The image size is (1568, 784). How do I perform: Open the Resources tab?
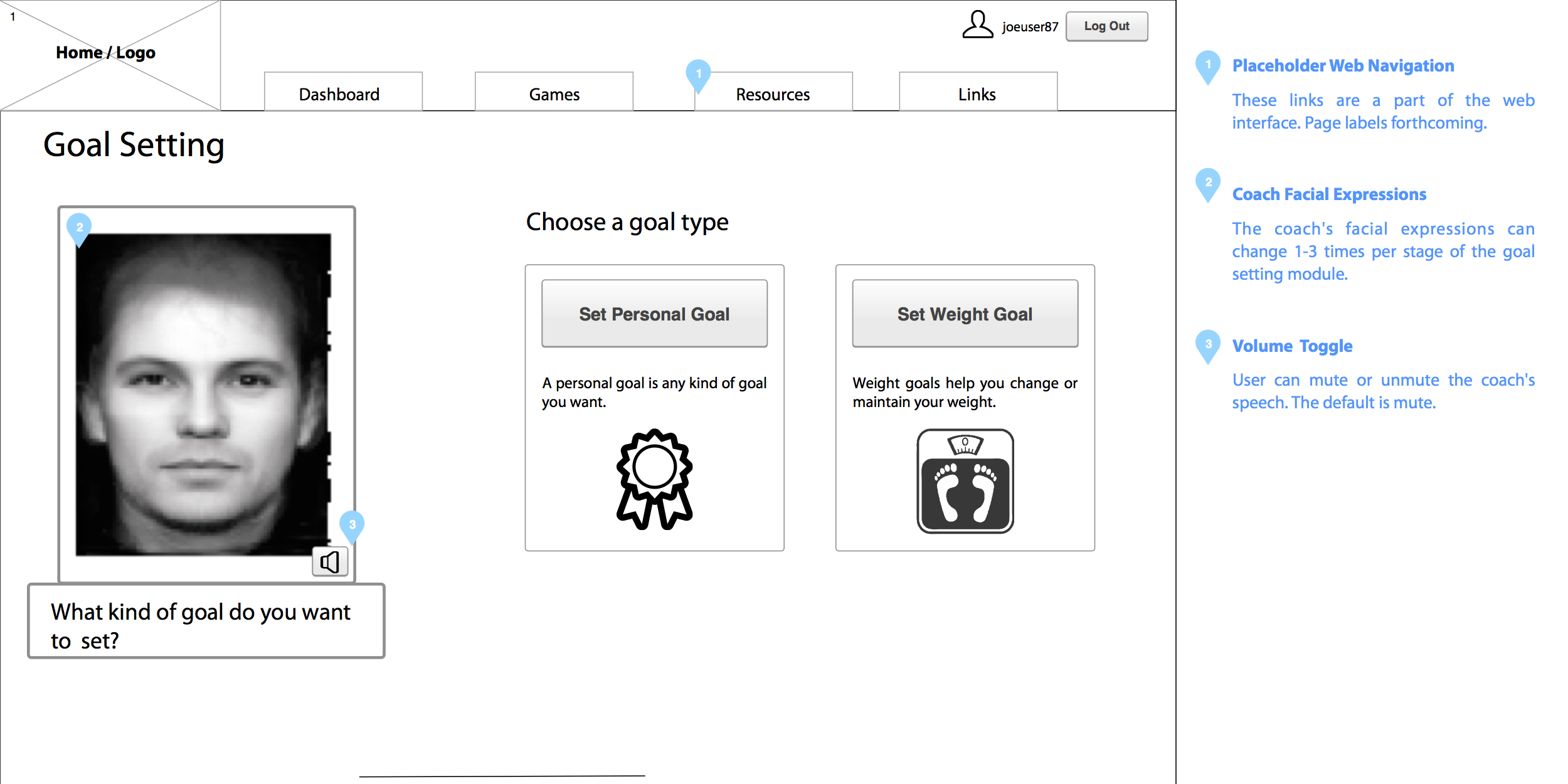click(773, 94)
